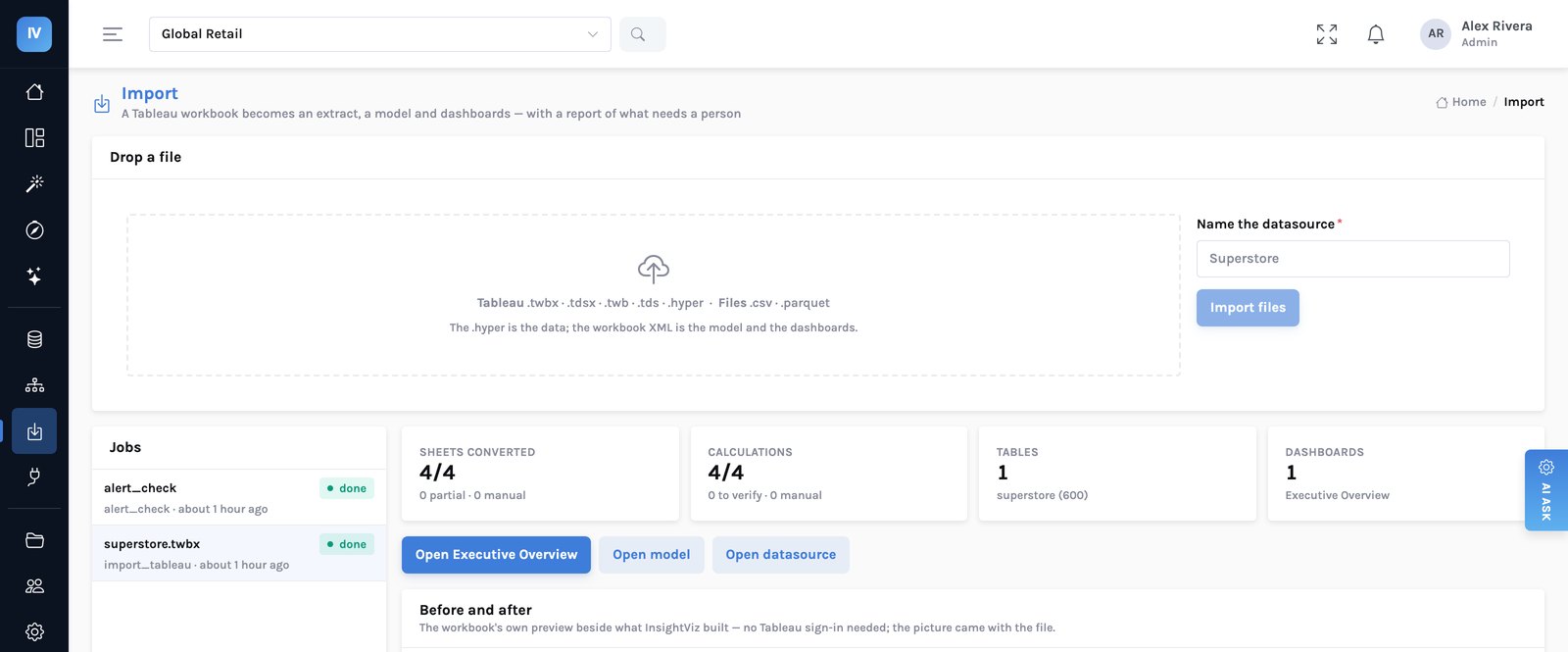Click the Import breadcrumb text
The image size is (1568, 652).
point(1524,102)
